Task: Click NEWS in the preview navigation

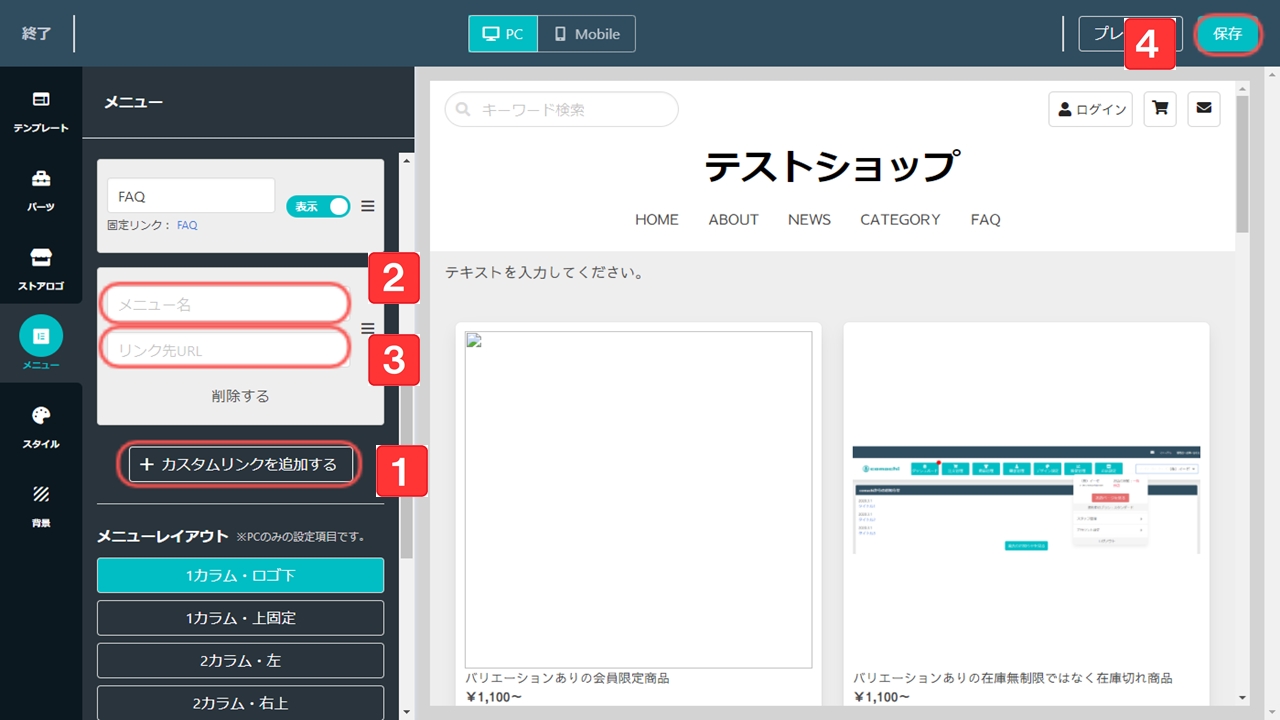Action: pyautogui.click(x=809, y=220)
